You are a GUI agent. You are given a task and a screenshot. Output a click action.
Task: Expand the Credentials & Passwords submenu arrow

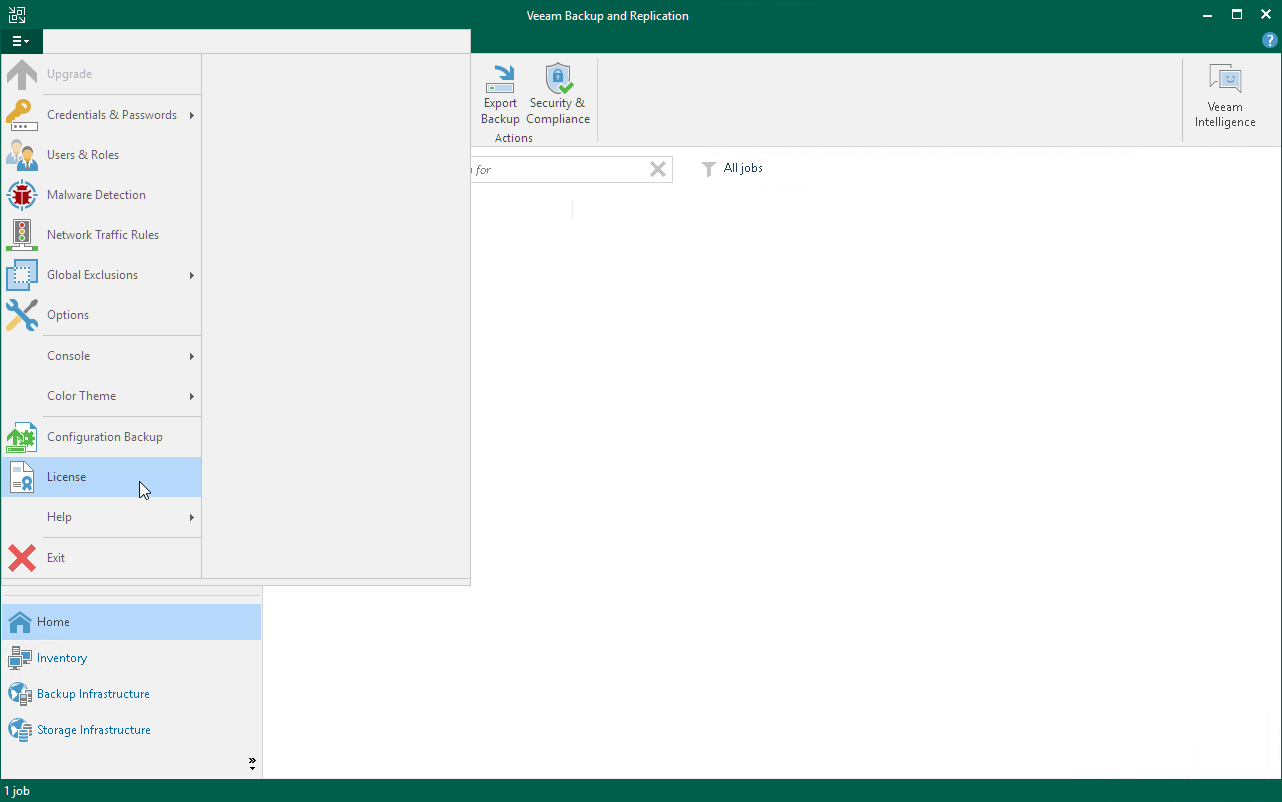click(x=191, y=115)
